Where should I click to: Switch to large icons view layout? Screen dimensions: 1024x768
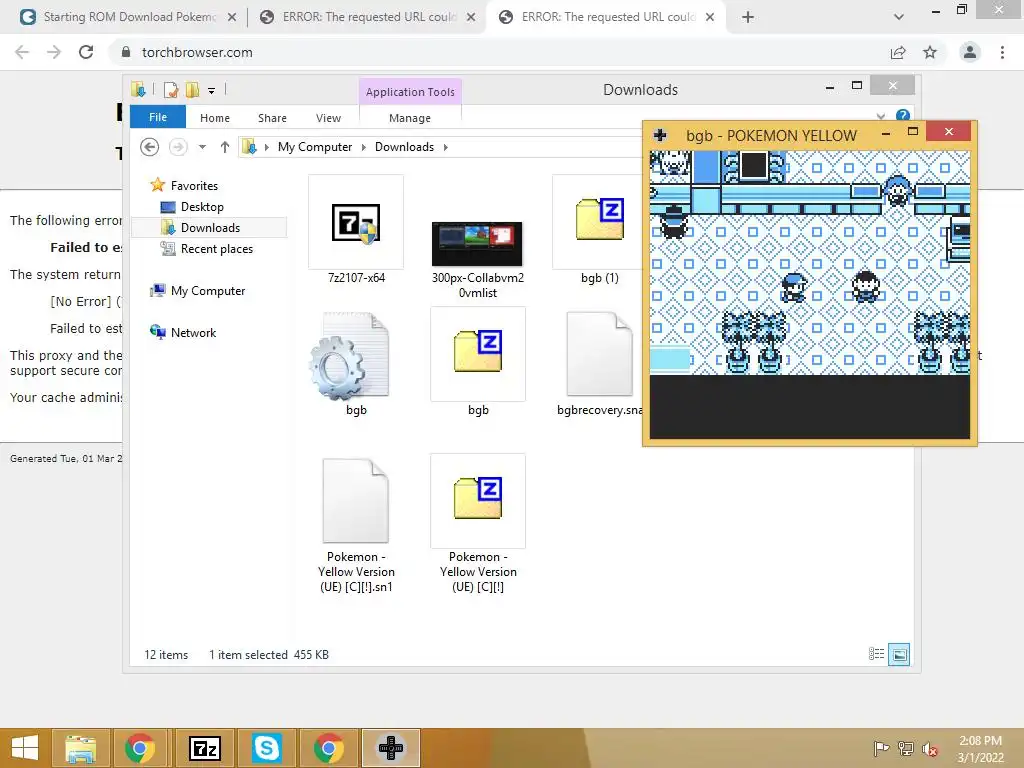click(899, 654)
